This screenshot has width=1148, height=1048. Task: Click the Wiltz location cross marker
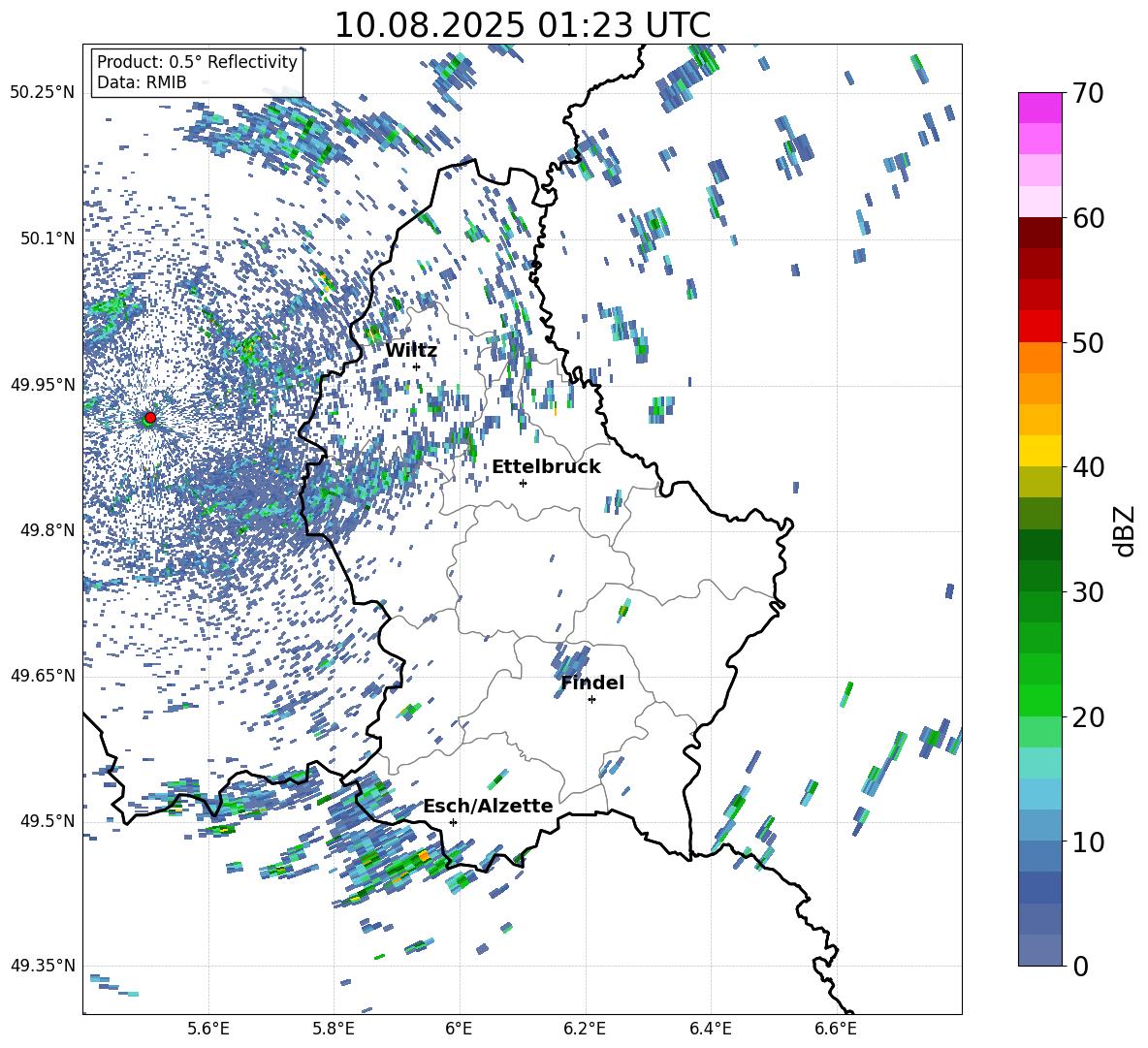[417, 367]
